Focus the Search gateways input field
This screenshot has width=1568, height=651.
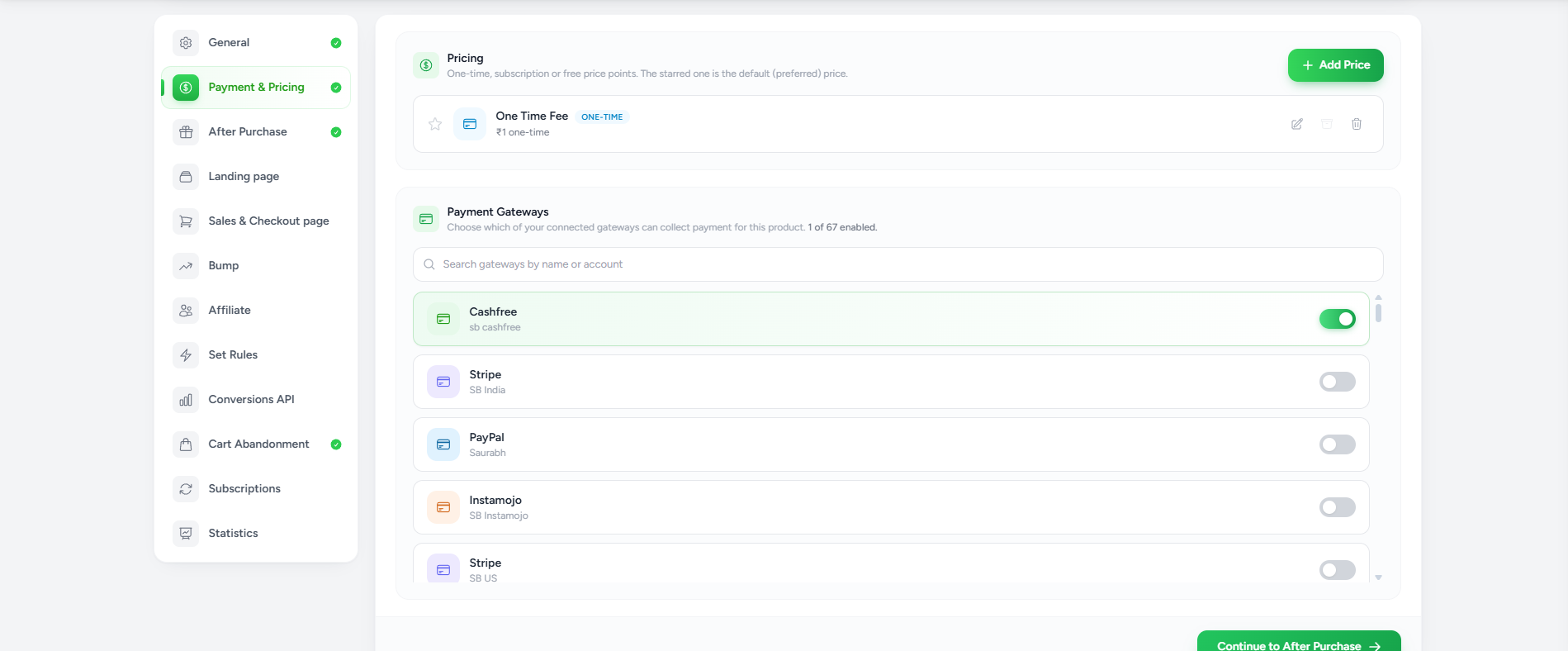point(898,264)
